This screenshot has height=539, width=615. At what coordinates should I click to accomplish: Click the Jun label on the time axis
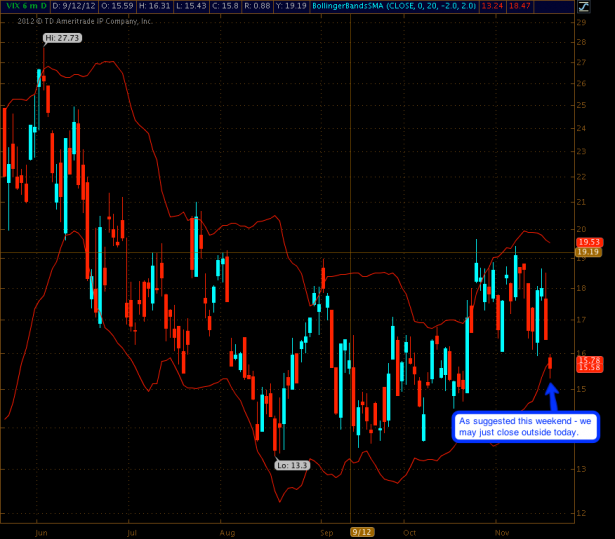(x=41, y=533)
